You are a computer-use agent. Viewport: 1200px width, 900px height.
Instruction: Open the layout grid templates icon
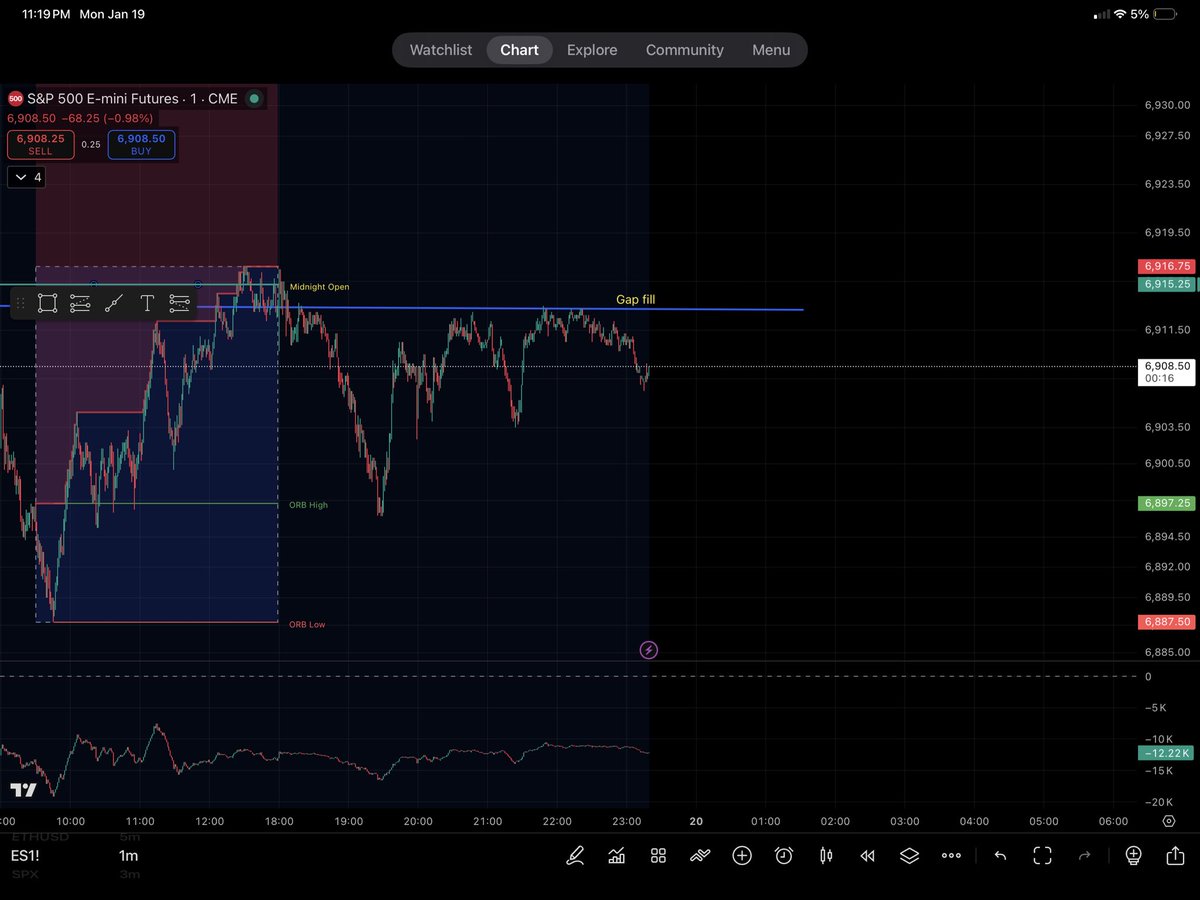pos(658,855)
